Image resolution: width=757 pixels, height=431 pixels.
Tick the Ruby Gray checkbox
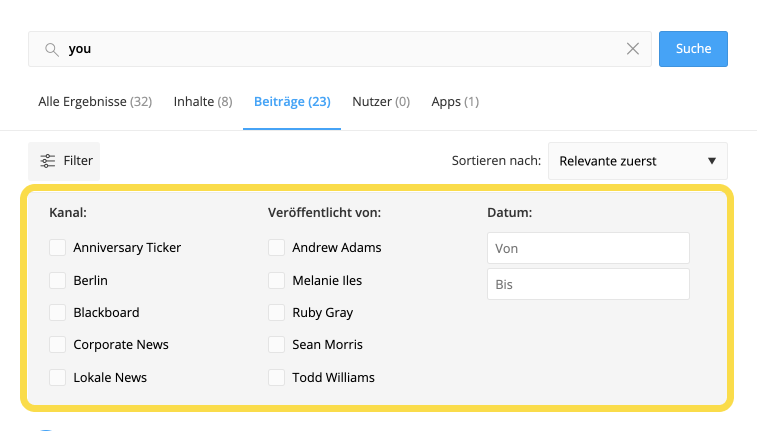tap(277, 312)
